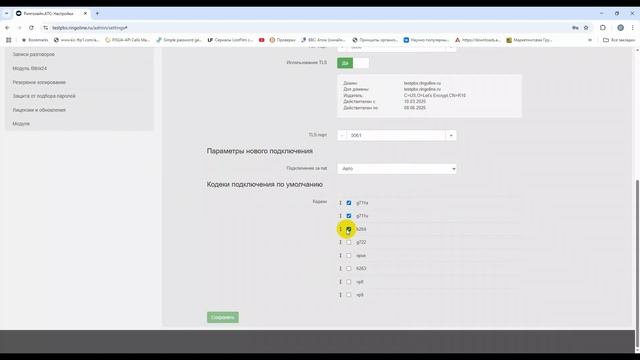Open the 'Bookmarks' bookmark
This screenshot has width=640, height=360.
coord(35,40)
